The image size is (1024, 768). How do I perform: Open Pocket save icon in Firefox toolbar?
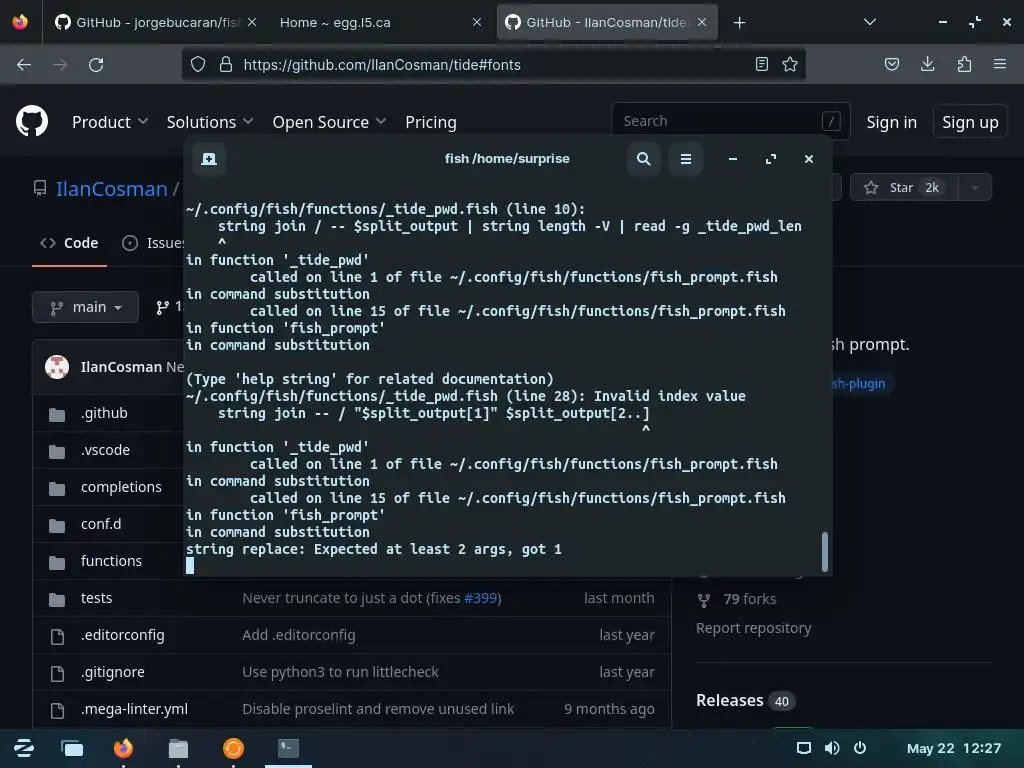(x=891, y=64)
